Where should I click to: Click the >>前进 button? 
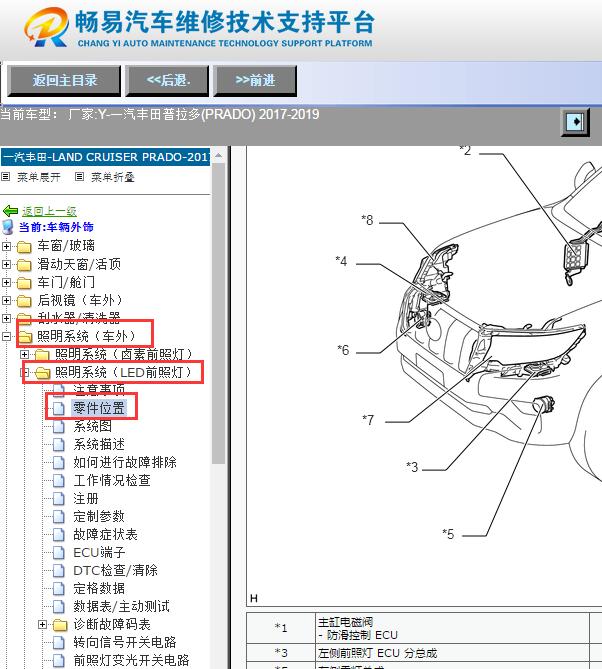pyautogui.click(x=255, y=80)
